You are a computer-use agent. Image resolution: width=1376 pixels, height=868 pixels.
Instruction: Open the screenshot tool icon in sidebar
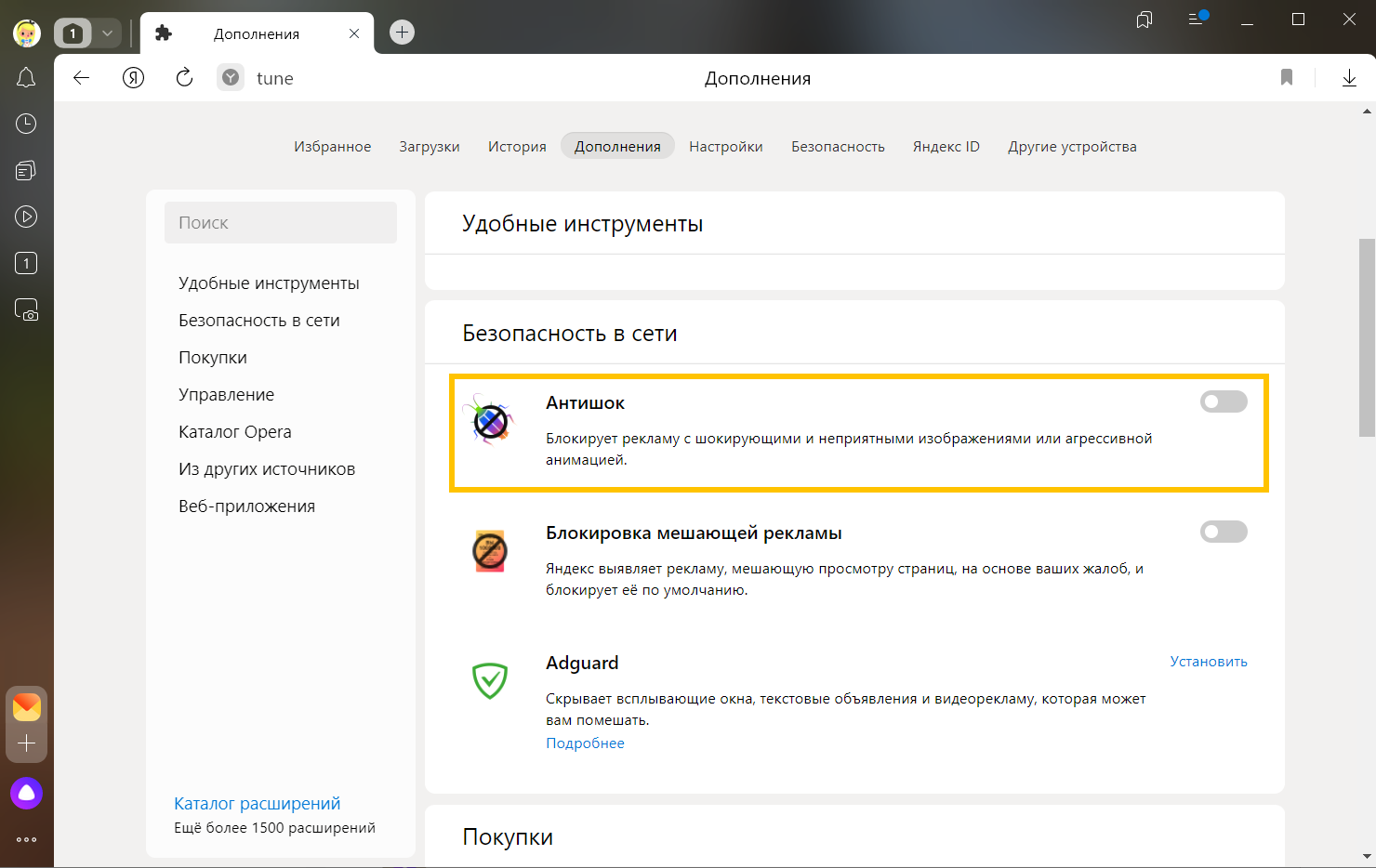26,309
